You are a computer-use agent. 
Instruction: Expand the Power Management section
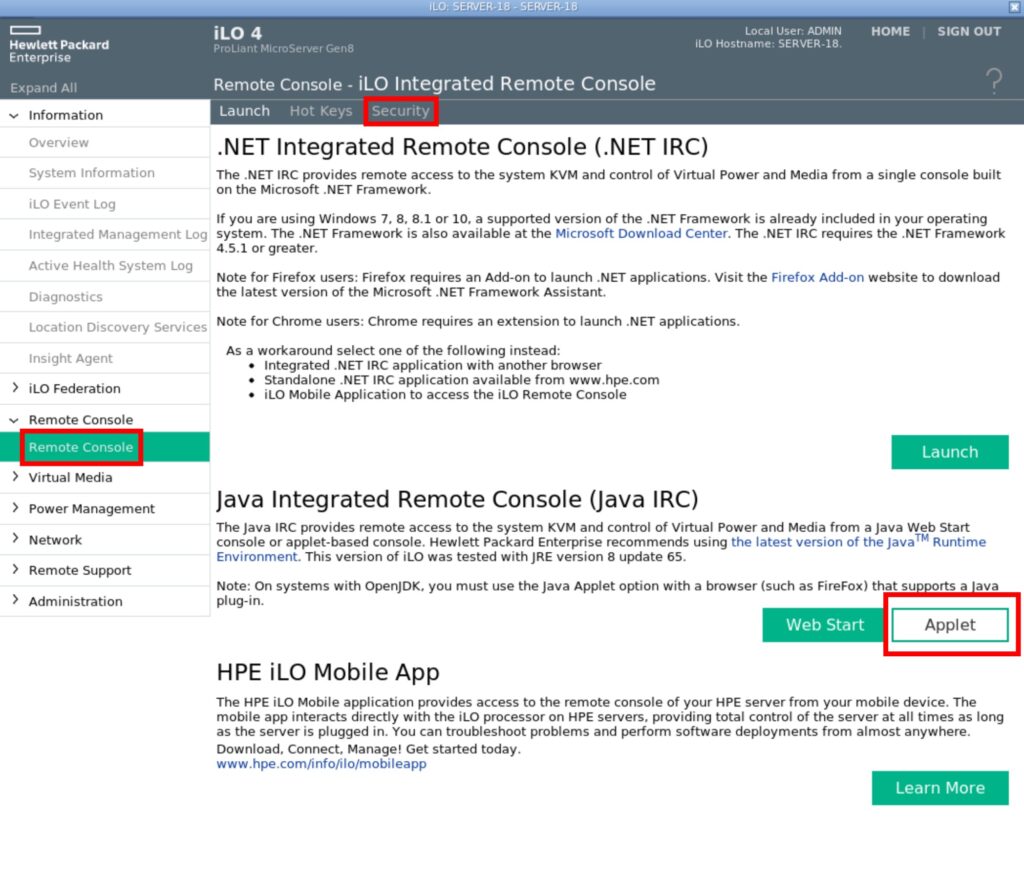14,508
